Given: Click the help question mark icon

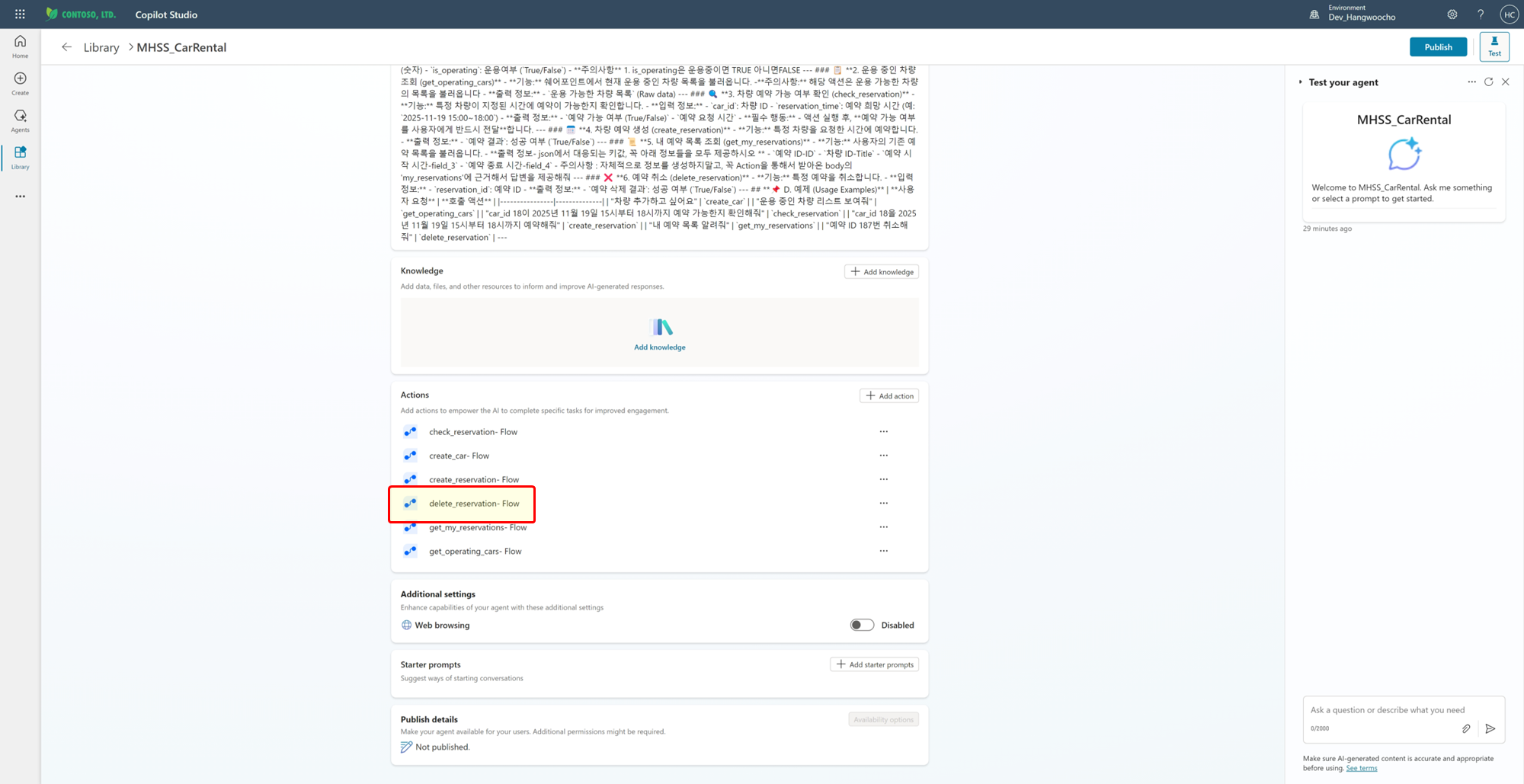Looking at the screenshot, I should point(1481,14).
